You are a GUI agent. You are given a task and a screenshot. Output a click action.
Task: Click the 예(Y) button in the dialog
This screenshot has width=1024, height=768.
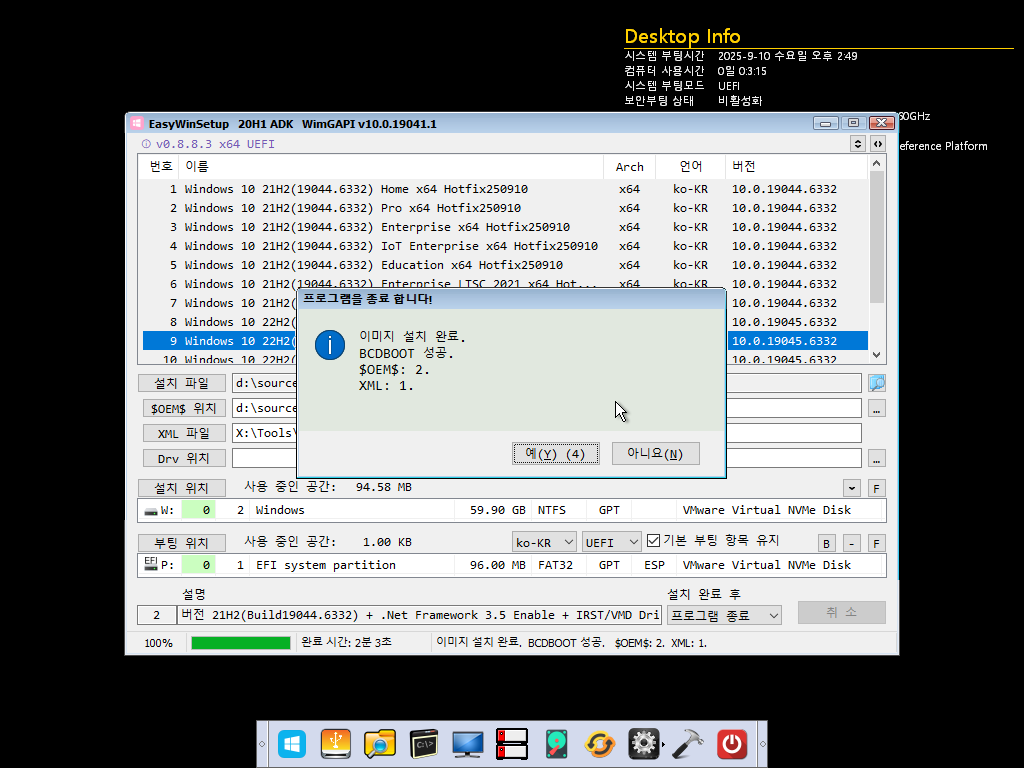[x=556, y=454]
